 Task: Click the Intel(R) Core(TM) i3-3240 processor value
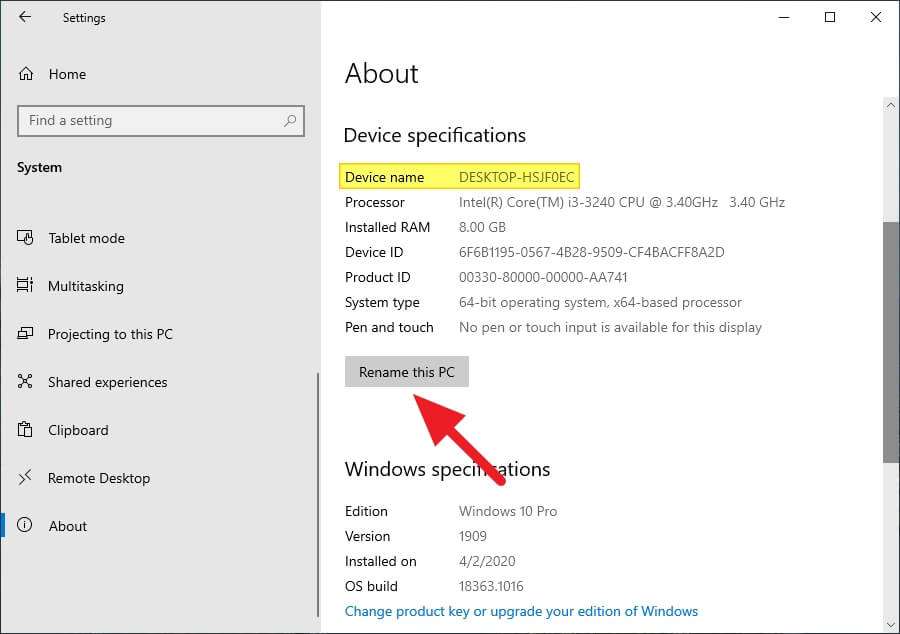622,203
